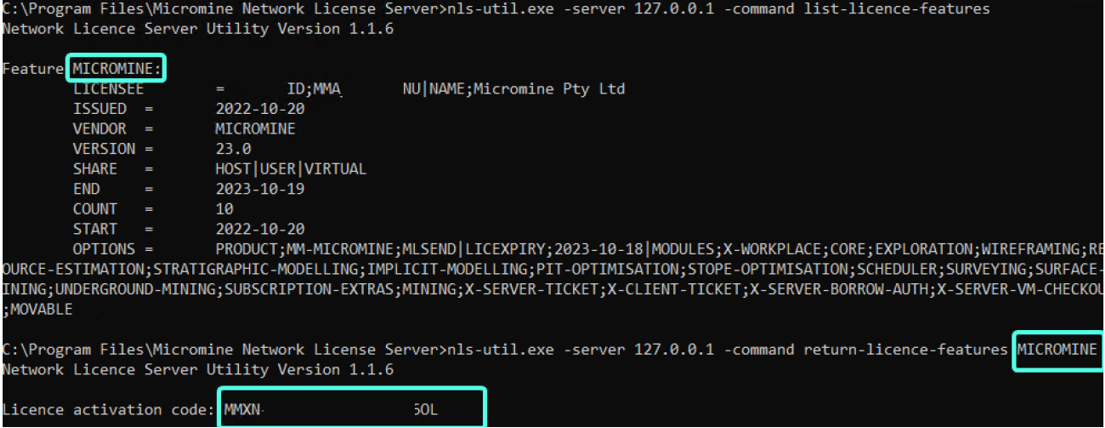Click the END date value 2023-10-19
Viewport: 1105px width, 428px height.
coord(259,190)
